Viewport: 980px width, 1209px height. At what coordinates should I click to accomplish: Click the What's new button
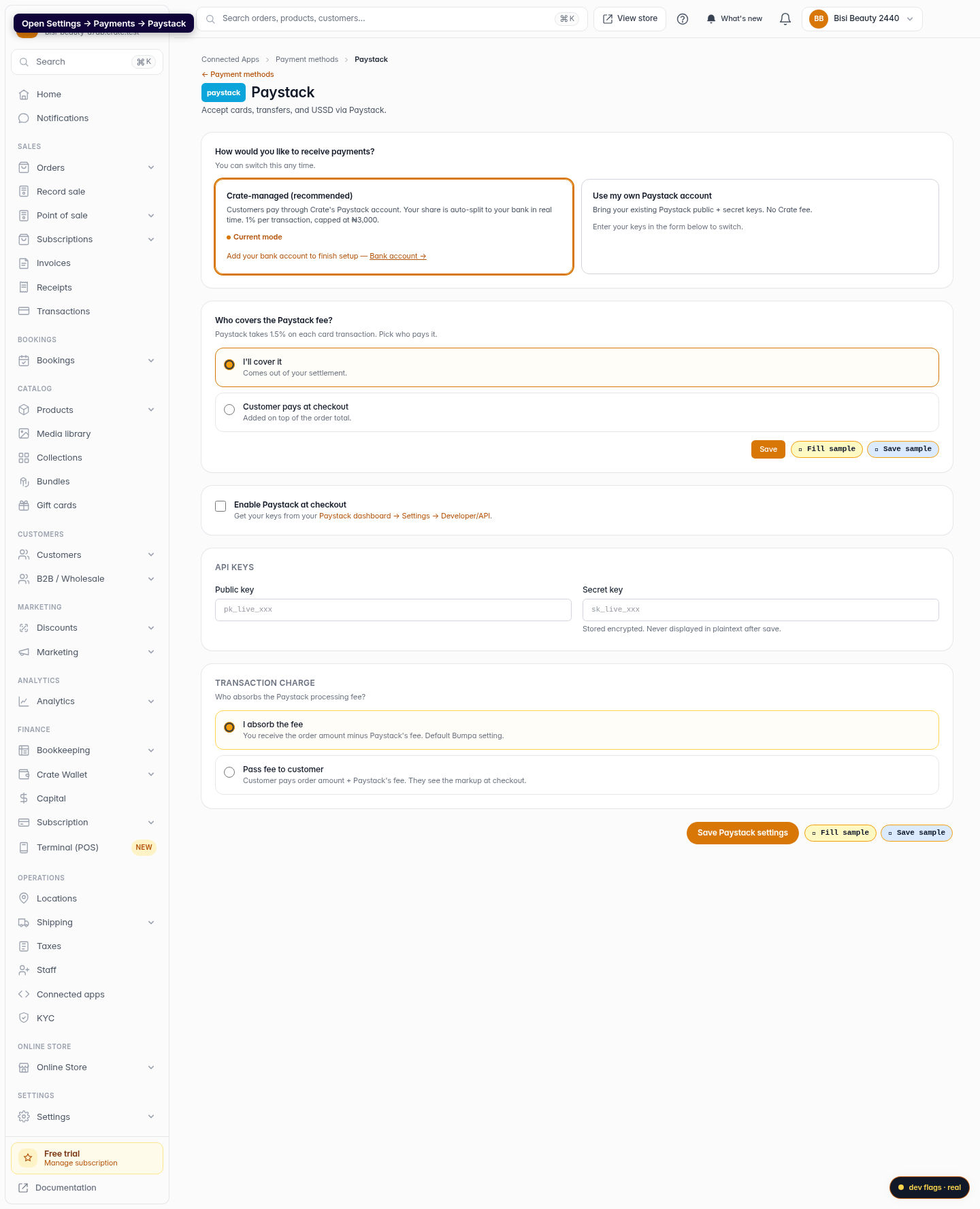734,19
